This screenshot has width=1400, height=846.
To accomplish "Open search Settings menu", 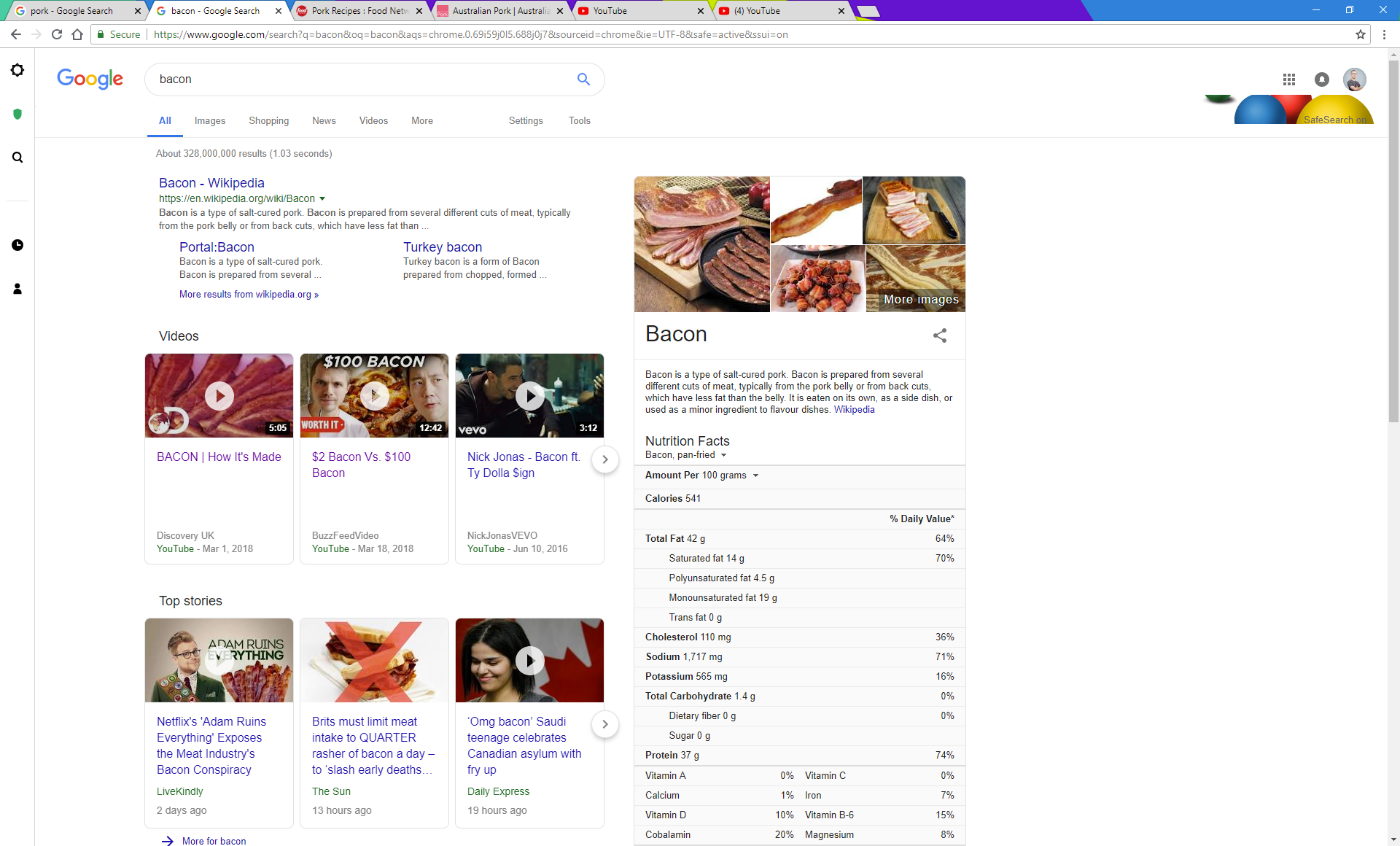I will pos(526,121).
